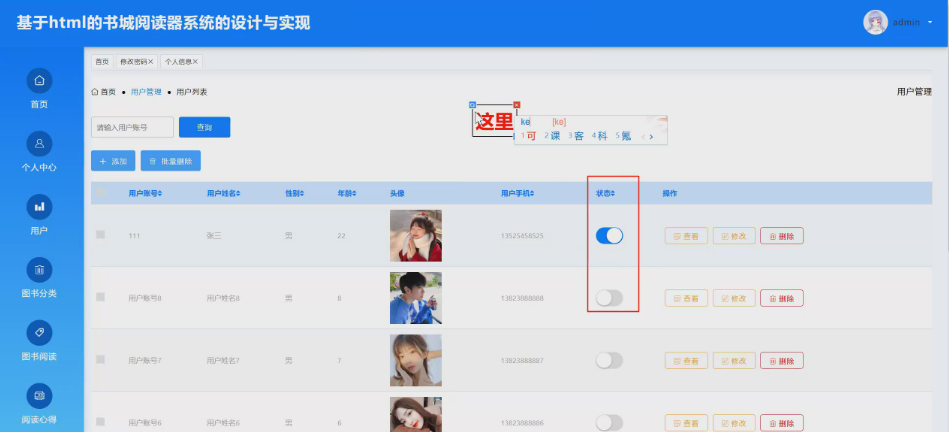
Task: Close the 个人信息 tab with its X
Action: click(195, 62)
